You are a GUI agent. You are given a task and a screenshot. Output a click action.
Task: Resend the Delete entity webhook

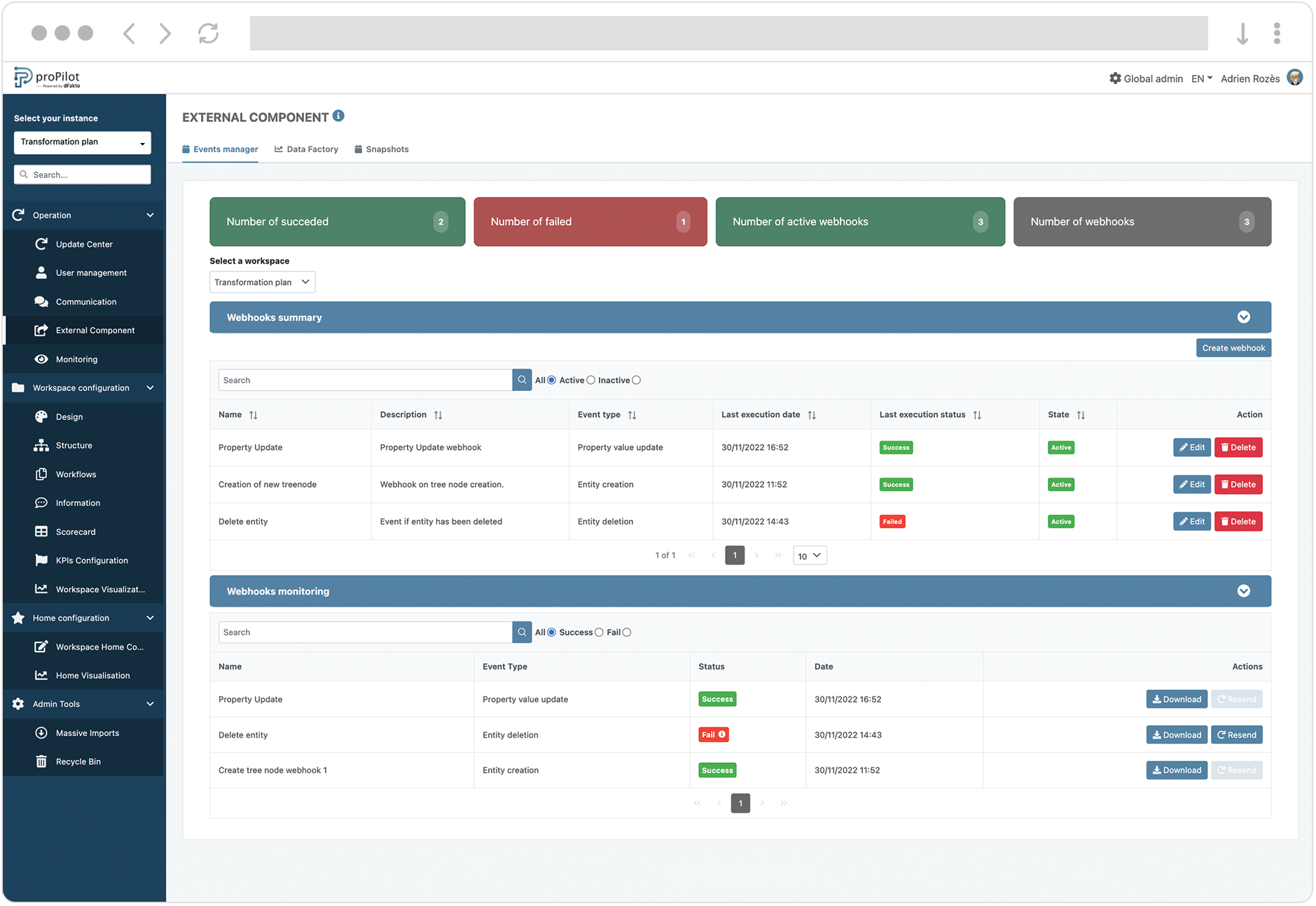(x=1237, y=734)
